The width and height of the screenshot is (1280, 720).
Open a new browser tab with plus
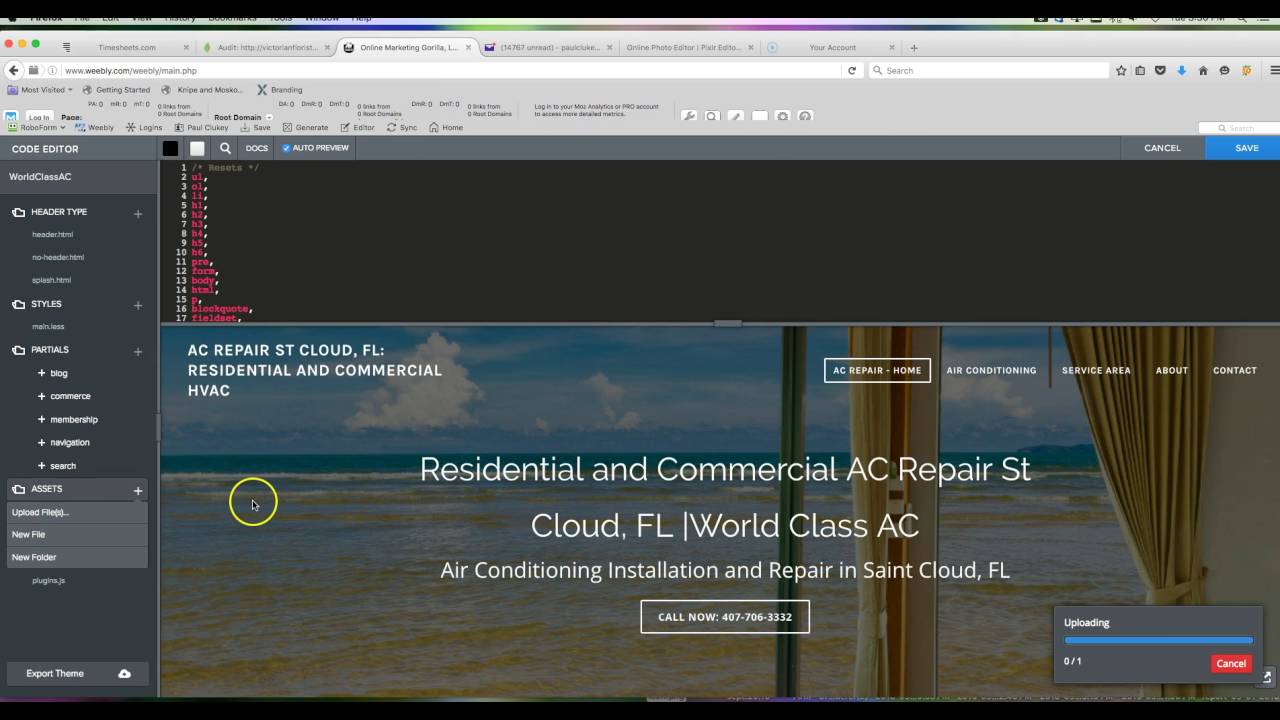tap(914, 47)
